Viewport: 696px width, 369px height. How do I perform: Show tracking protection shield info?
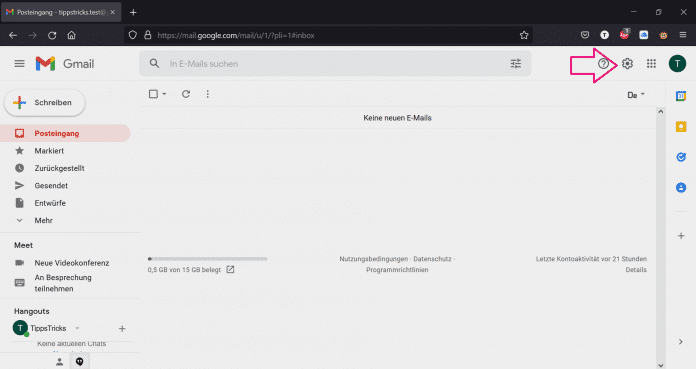pyautogui.click(x=132, y=35)
